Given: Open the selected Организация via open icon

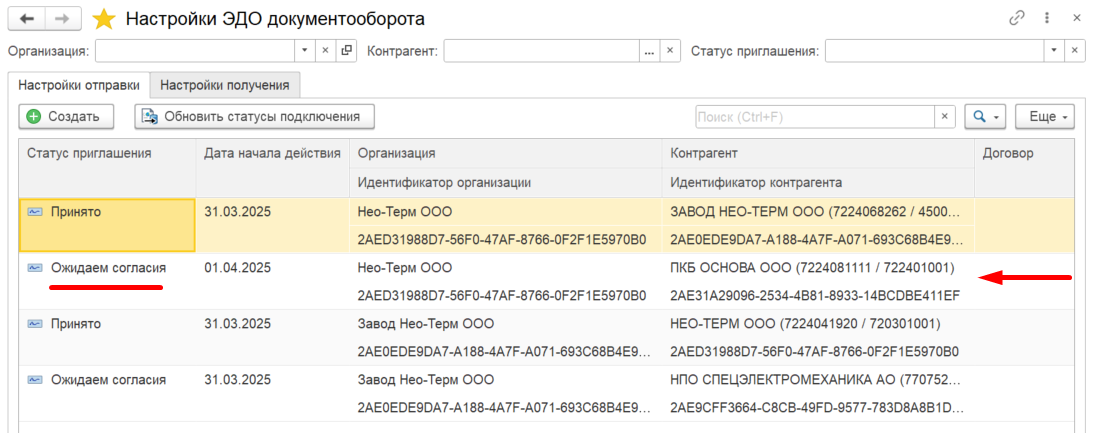Looking at the screenshot, I should click(x=346, y=51).
